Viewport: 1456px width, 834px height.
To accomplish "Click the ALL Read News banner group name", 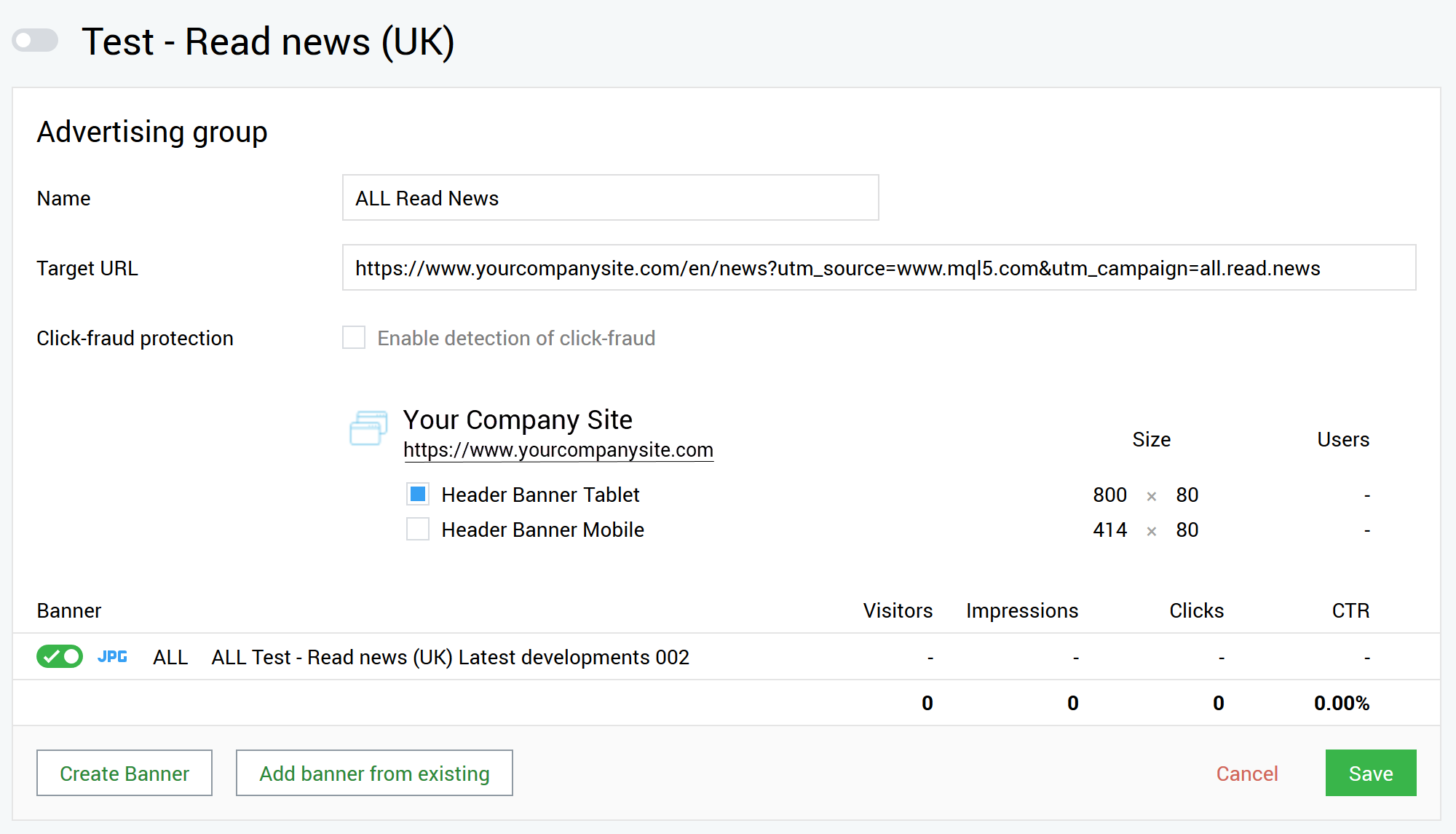I will 610,197.
